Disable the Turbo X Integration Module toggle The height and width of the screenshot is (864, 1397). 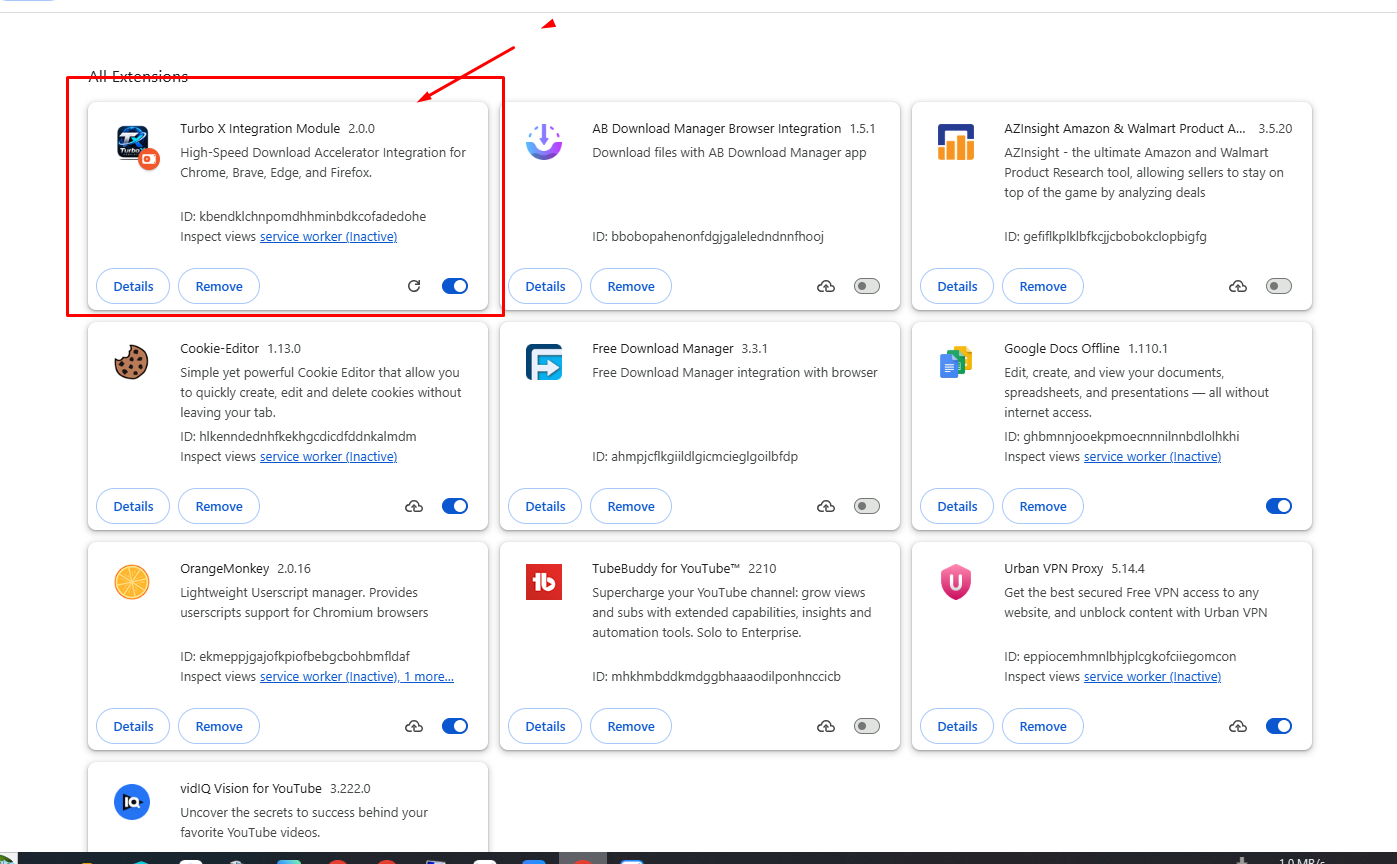[x=455, y=286]
